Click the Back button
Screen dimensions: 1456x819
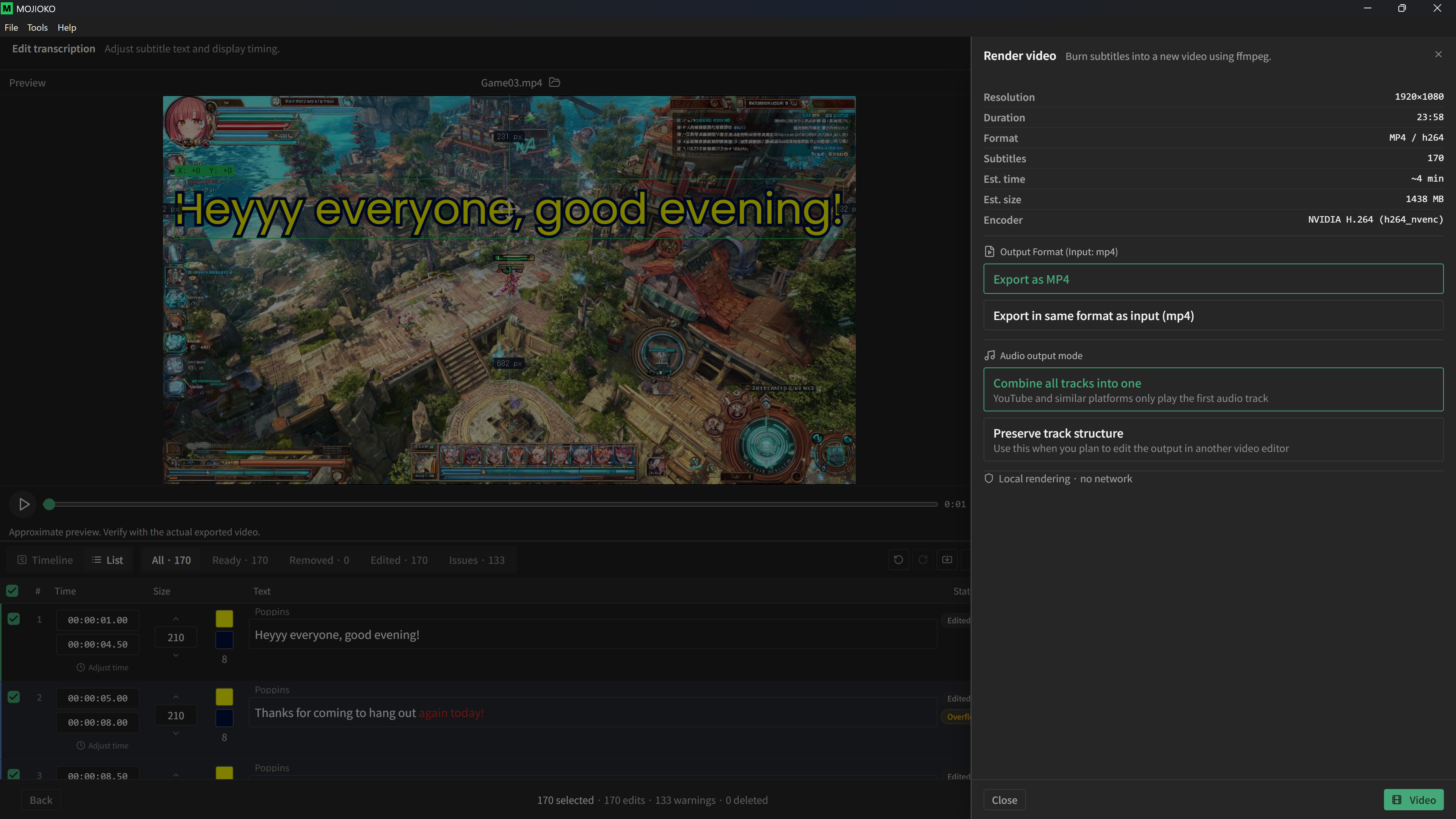click(41, 800)
